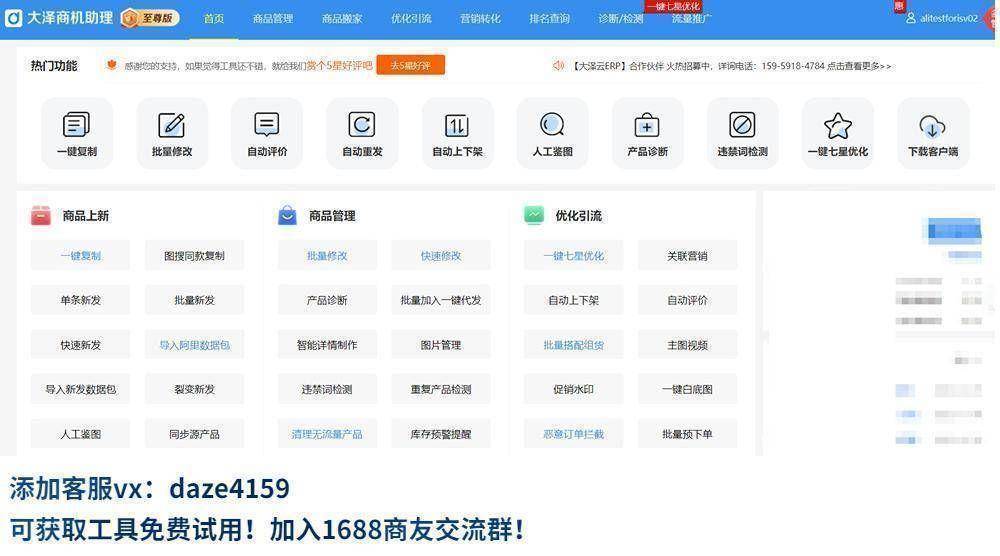Click 一键七星优化 in 优化引流 section

tap(573, 256)
